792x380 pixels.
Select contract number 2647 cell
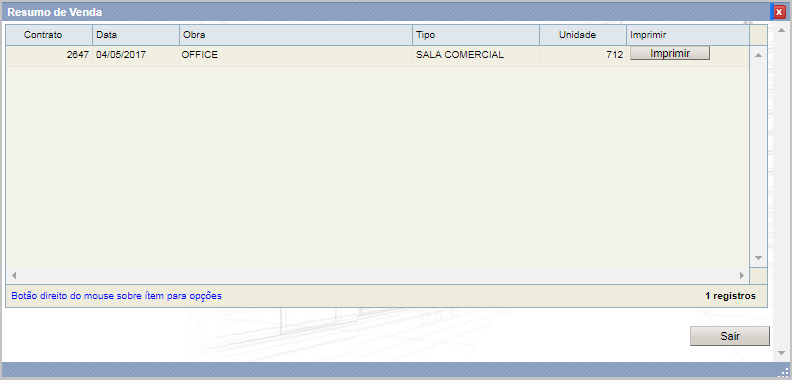point(49,55)
